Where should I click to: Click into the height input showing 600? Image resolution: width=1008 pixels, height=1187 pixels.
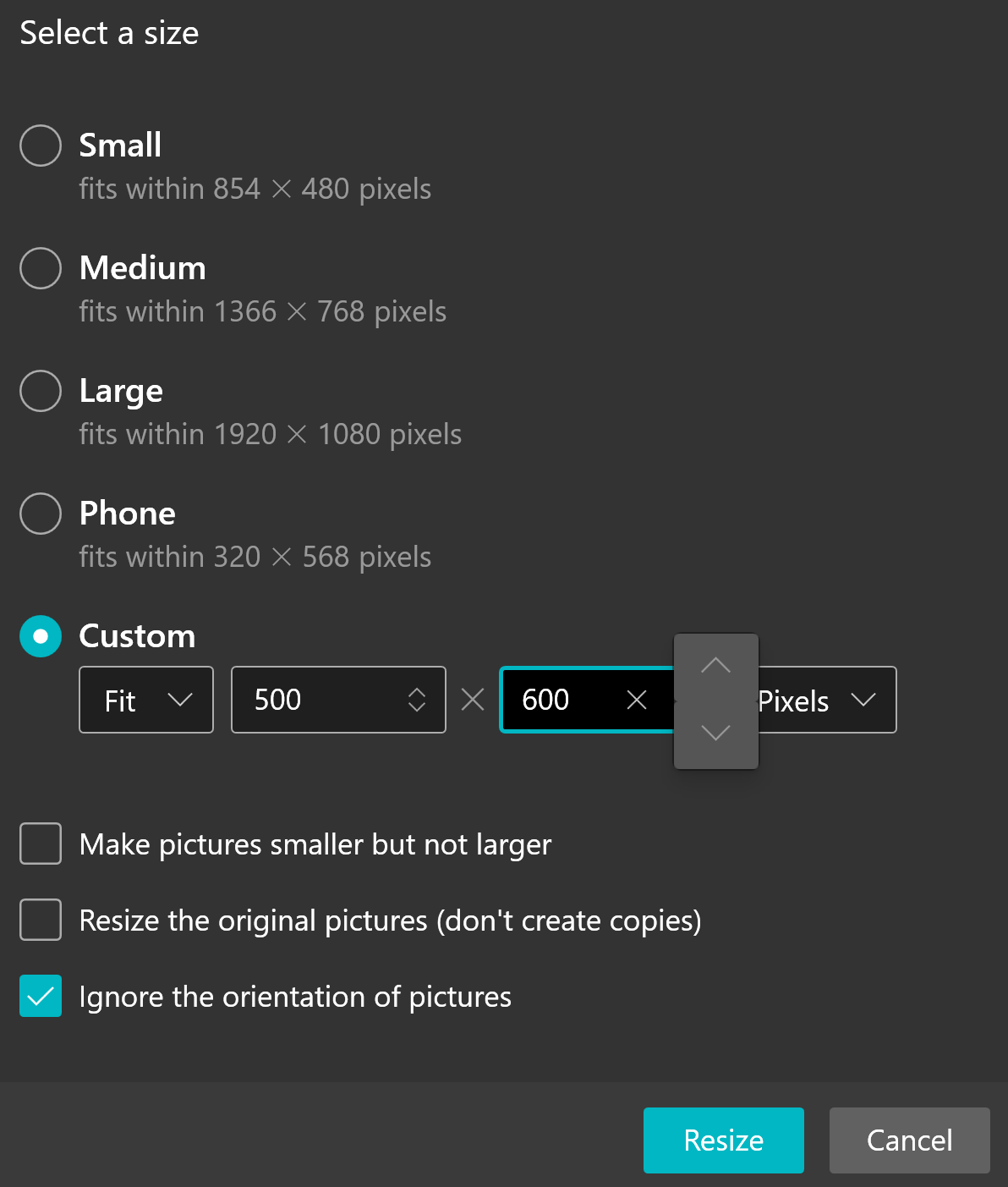(558, 700)
